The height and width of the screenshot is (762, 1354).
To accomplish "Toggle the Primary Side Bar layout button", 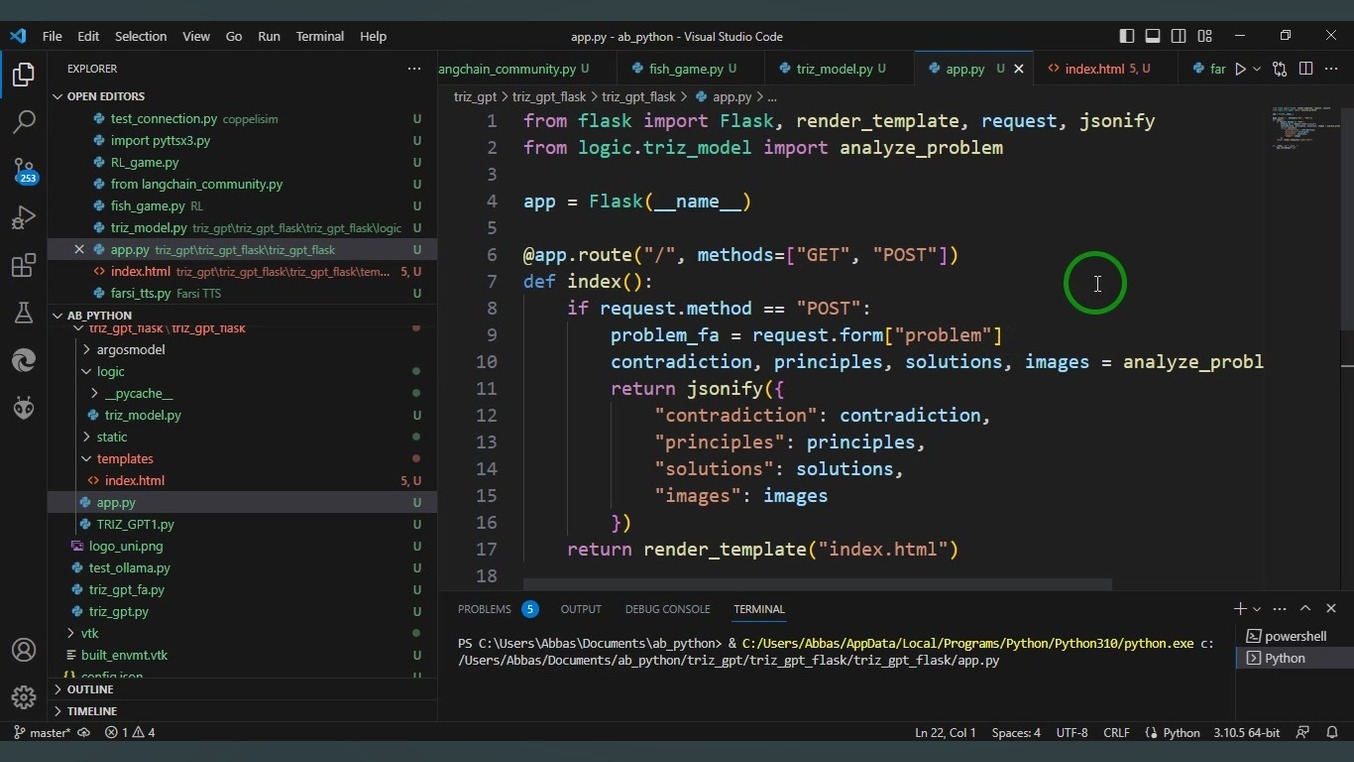I will 1126,36.
